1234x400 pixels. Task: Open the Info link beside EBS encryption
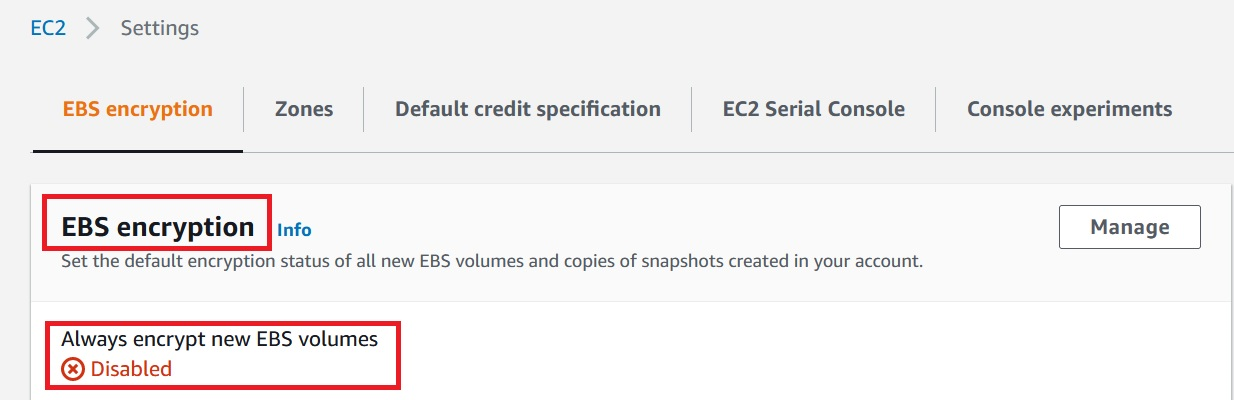294,230
